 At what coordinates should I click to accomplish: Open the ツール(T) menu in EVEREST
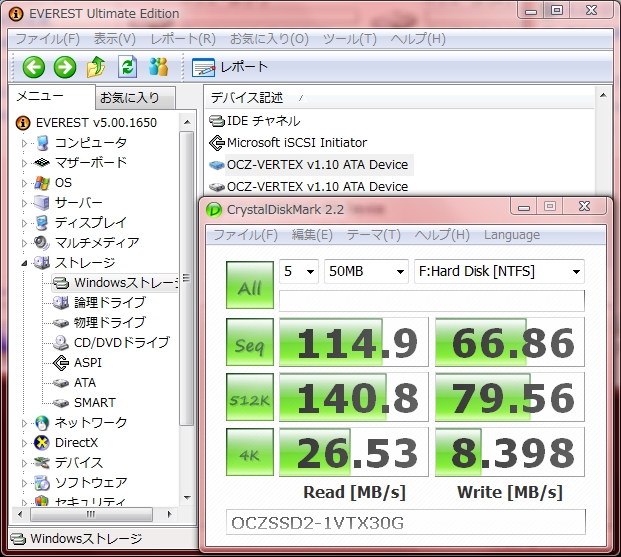350,39
